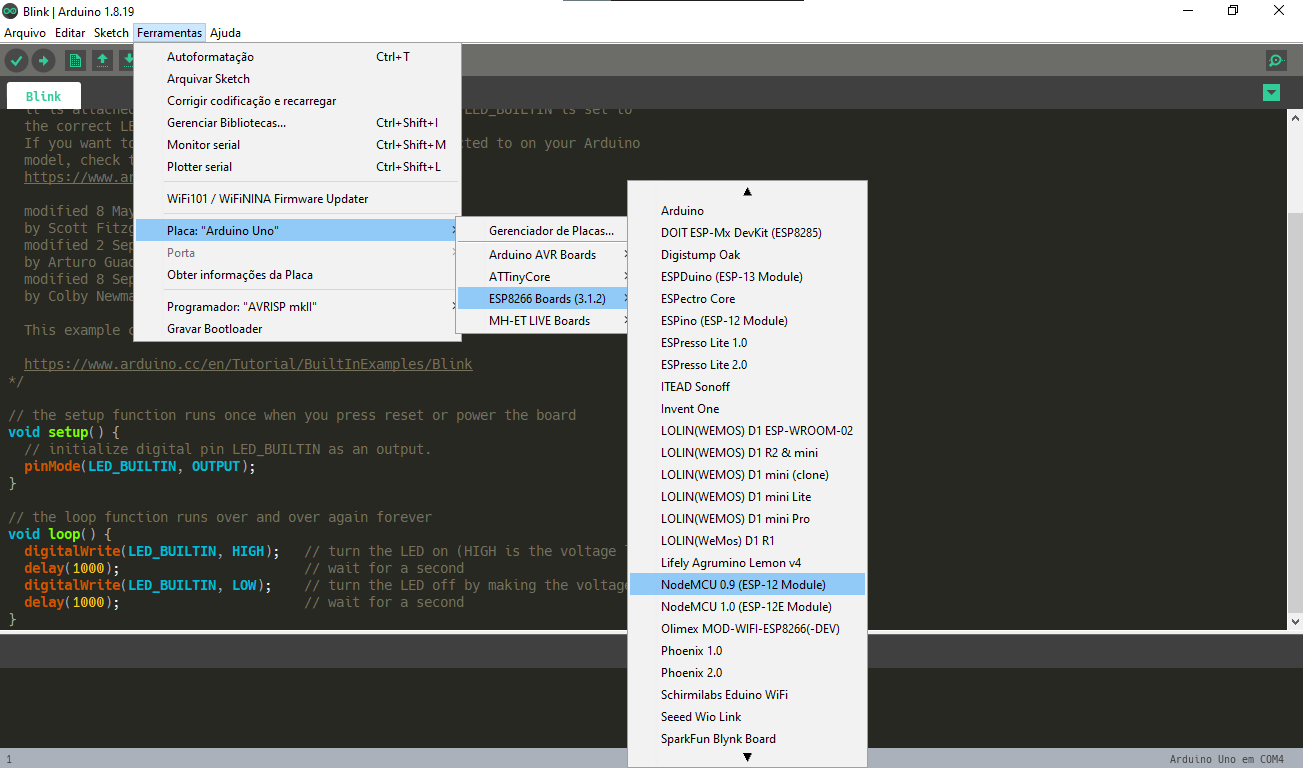
Task: Open the tab dropdown arrow at right
Action: (x=1271, y=93)
